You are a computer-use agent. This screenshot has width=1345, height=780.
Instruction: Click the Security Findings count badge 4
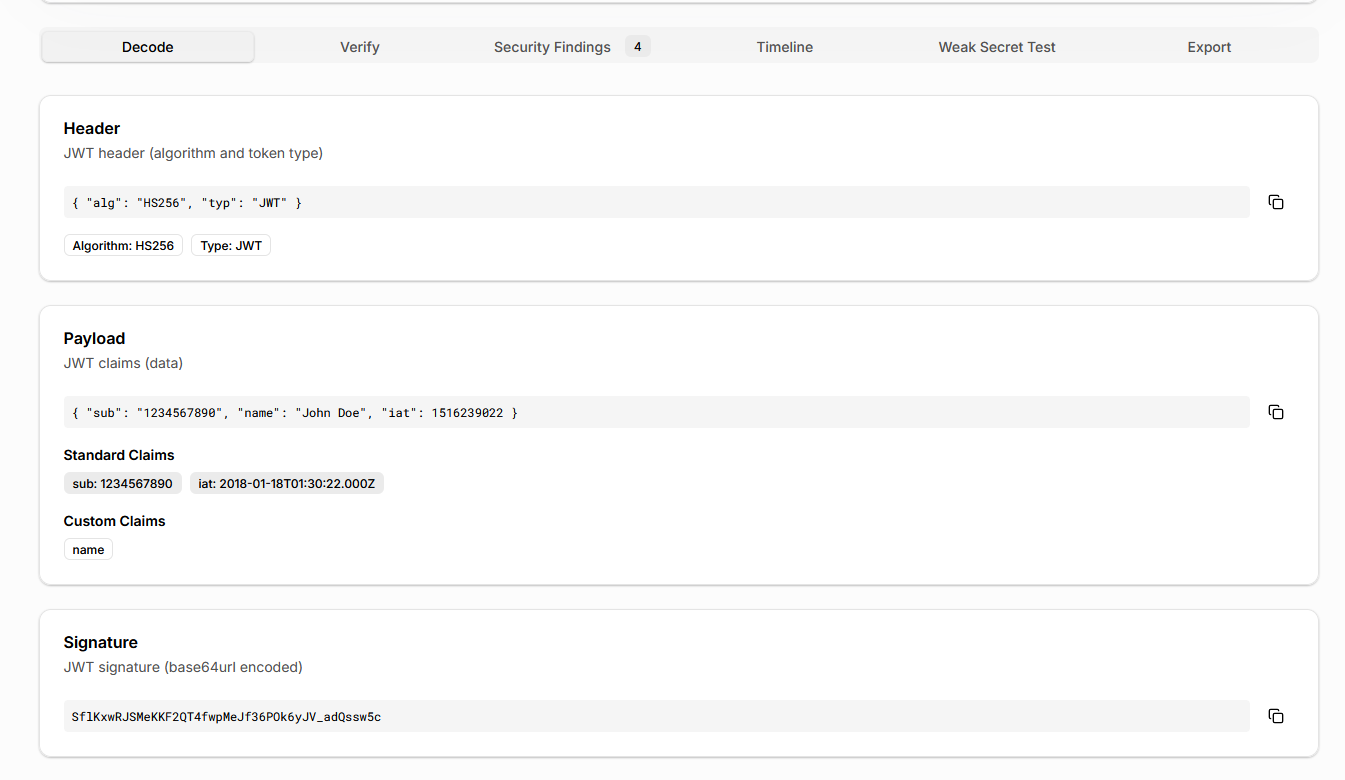pyautogui.click(x=637, y=46)
